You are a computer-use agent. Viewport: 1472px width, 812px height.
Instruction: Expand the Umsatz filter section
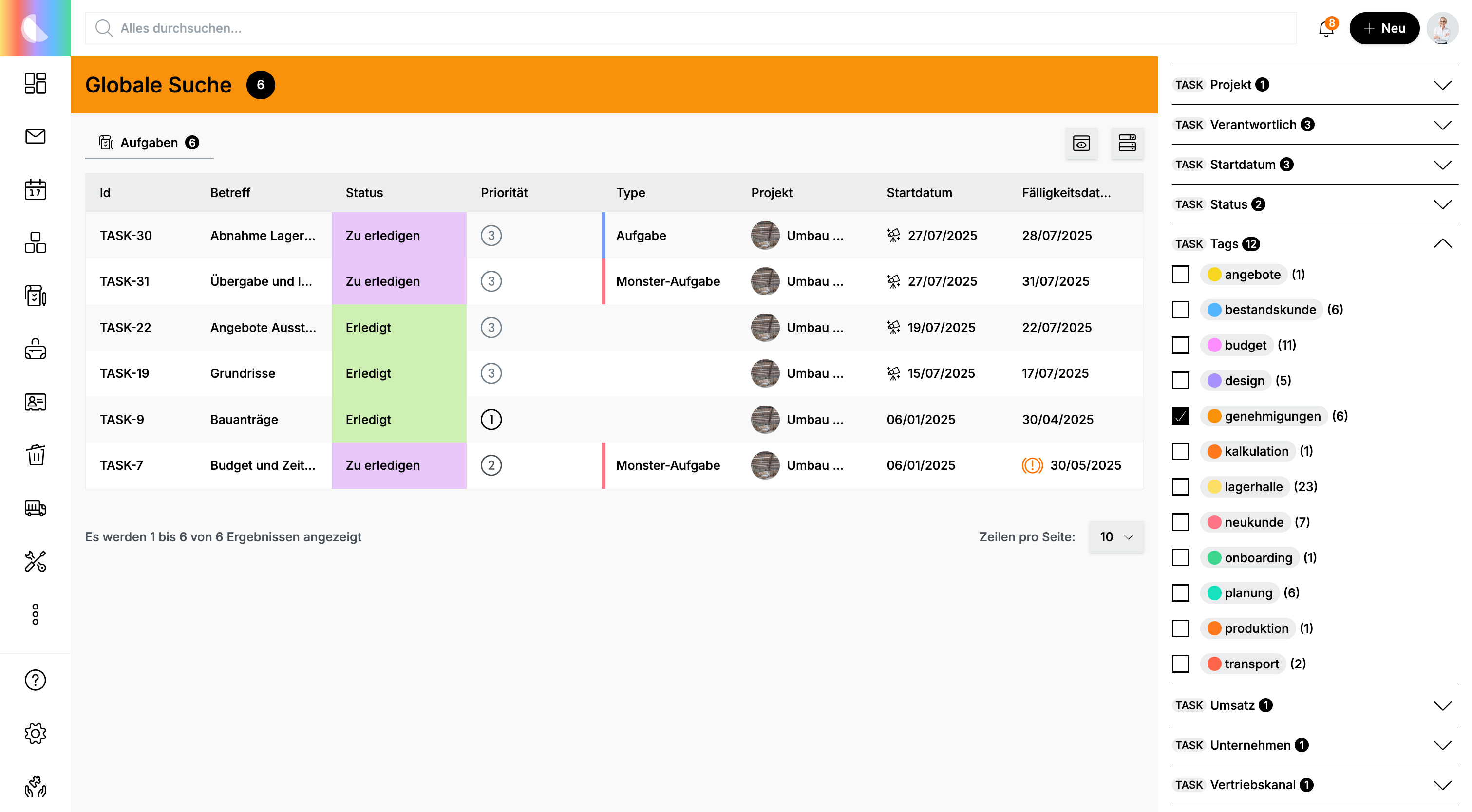tap(1315, 706)
